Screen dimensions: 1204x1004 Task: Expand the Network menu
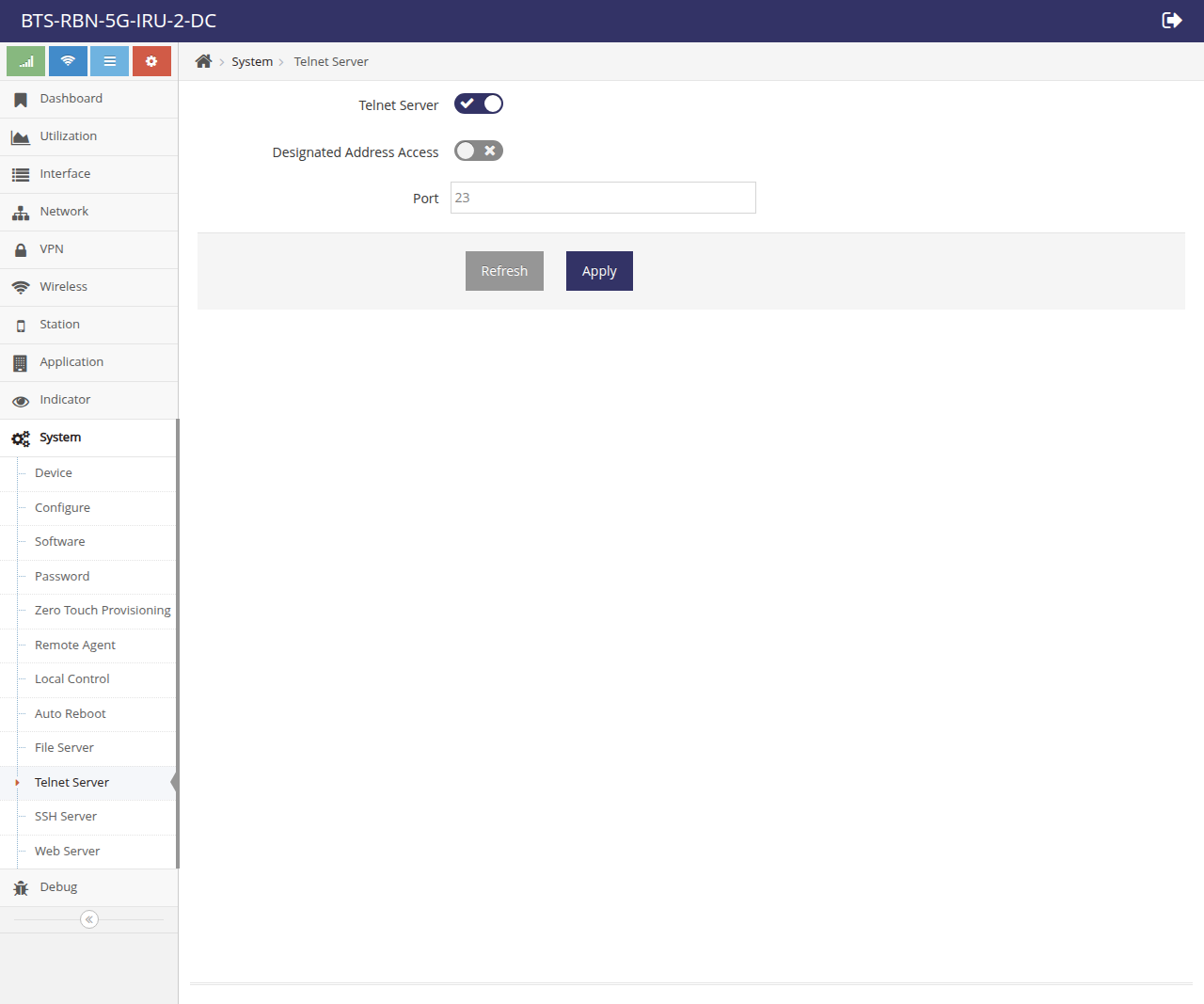[x=88, y=212]
